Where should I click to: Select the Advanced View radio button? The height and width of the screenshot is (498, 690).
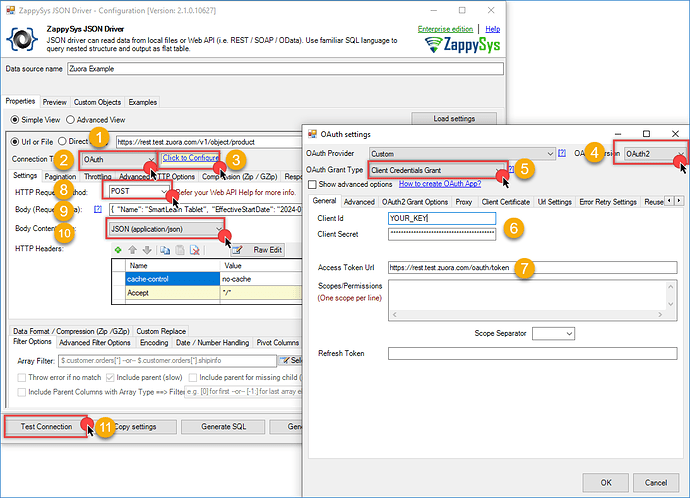pyautogui.click(x=70, y=120)
